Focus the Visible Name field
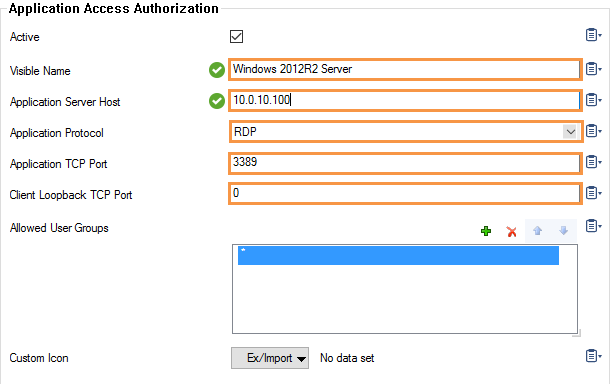The height and width of the screenshot is (384, 610). [x=405, y=69]
